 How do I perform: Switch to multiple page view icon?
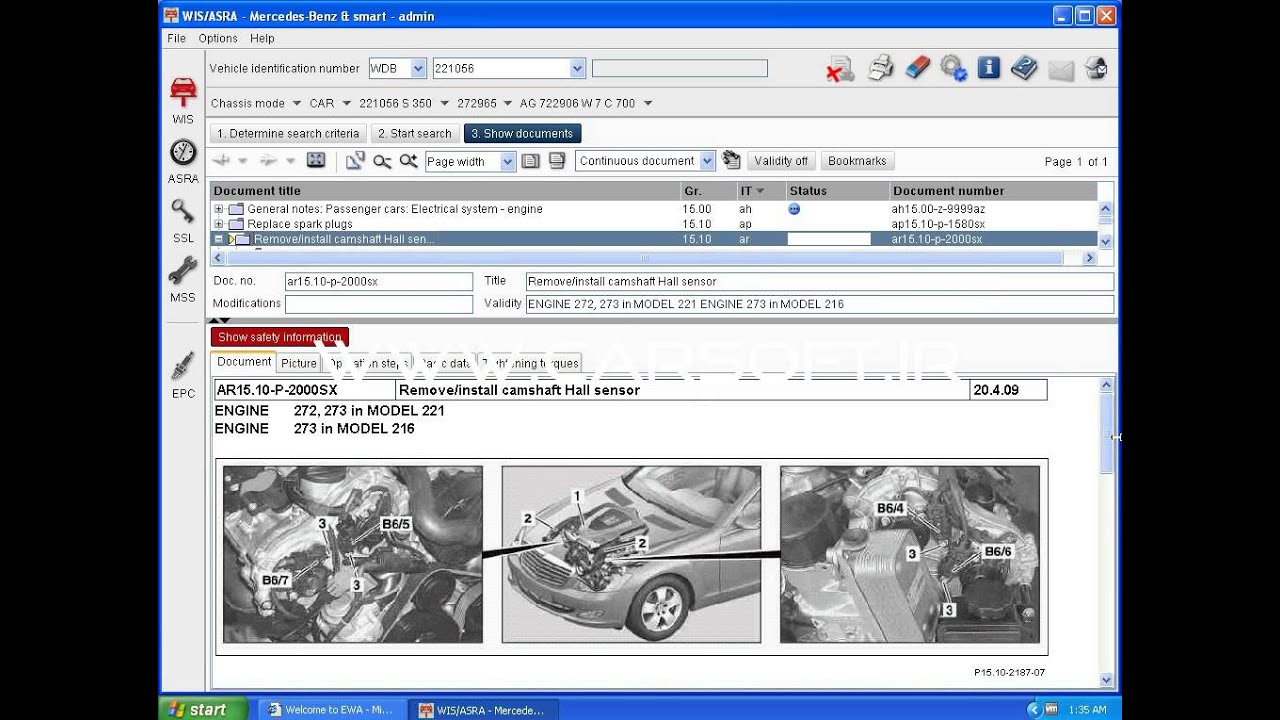[x=557, y=161]
